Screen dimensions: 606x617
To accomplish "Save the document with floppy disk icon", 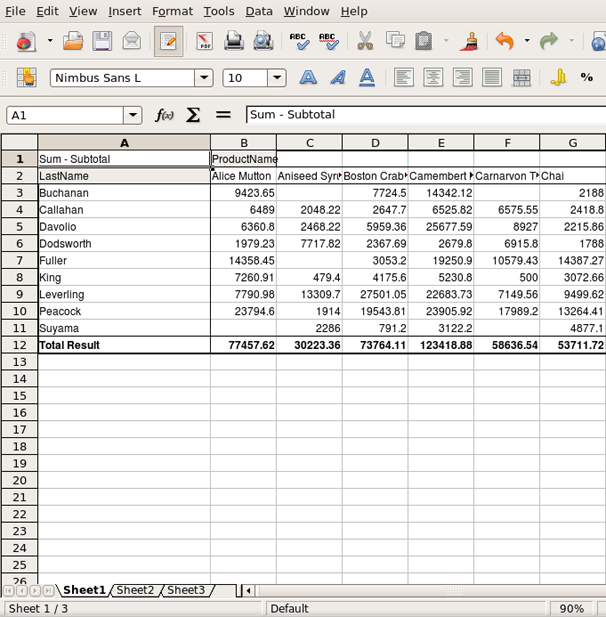I will [102, 41].
